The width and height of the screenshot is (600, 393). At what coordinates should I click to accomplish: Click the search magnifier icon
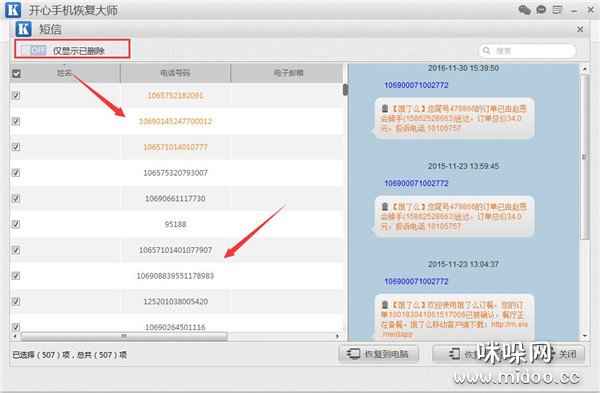click(486, 51)
